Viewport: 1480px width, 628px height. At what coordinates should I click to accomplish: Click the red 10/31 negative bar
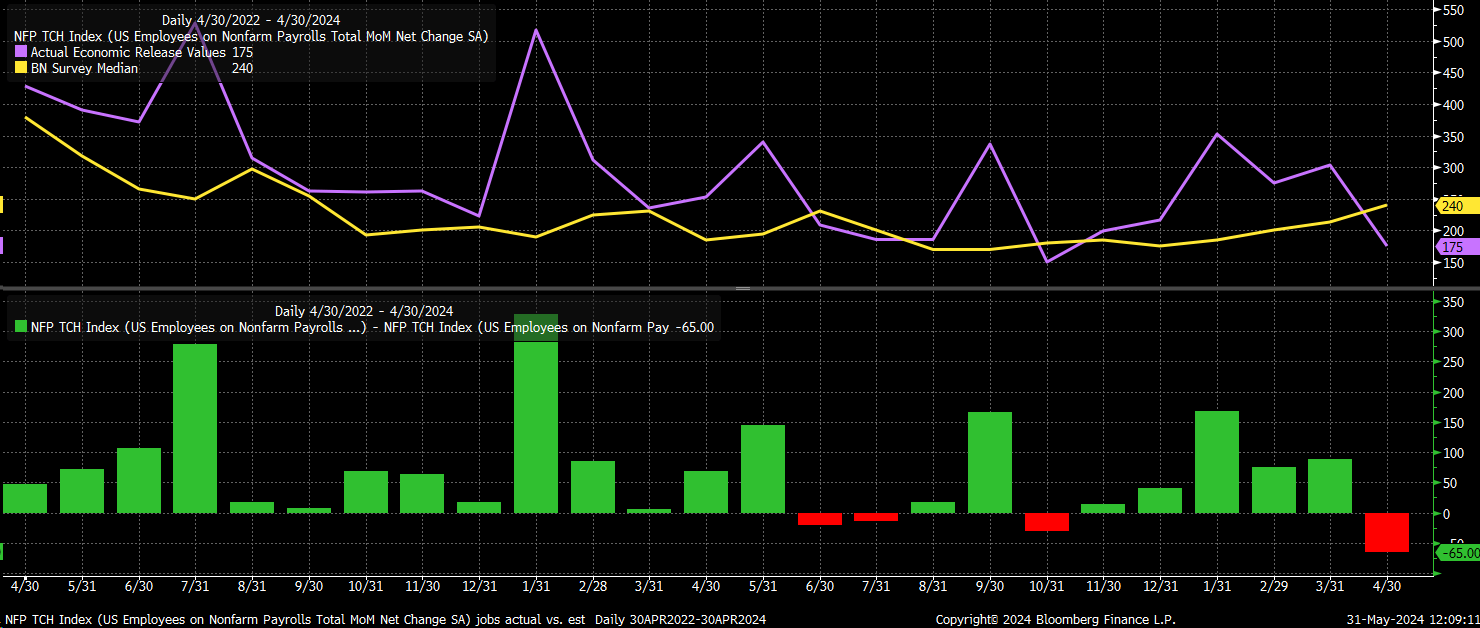(1047, 522)
